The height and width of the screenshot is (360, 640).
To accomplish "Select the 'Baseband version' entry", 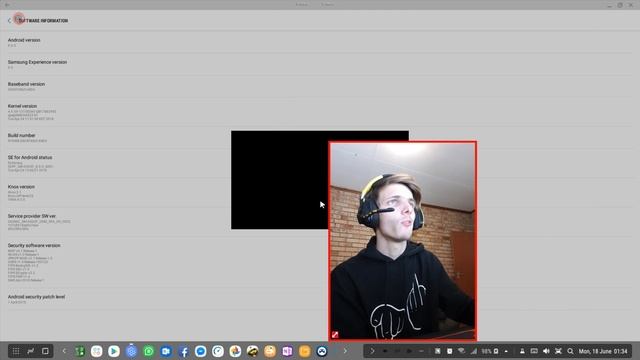I will pyautogui.click(x=320, y=86).
